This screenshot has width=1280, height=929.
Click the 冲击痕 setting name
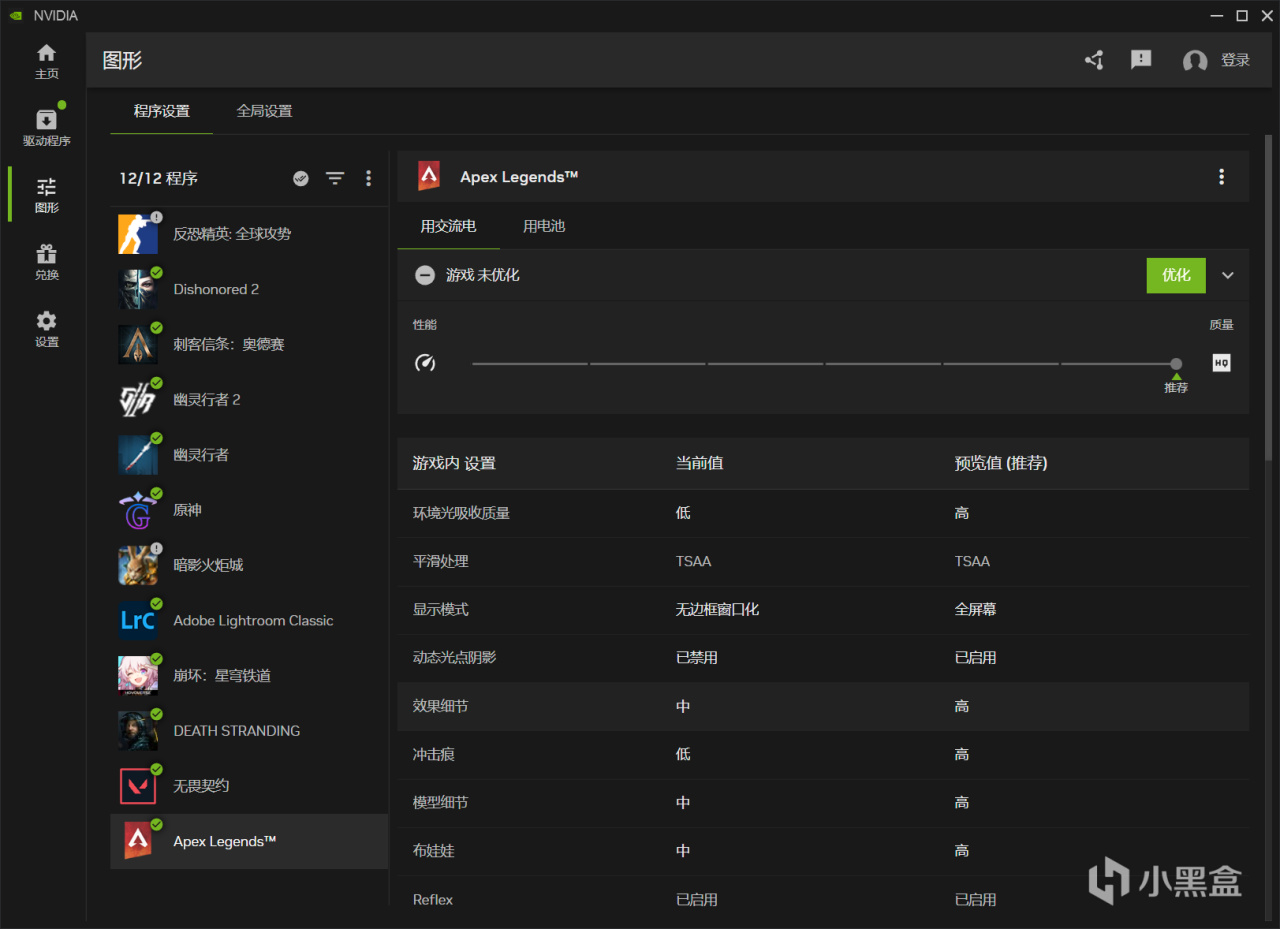click(434, 754)
